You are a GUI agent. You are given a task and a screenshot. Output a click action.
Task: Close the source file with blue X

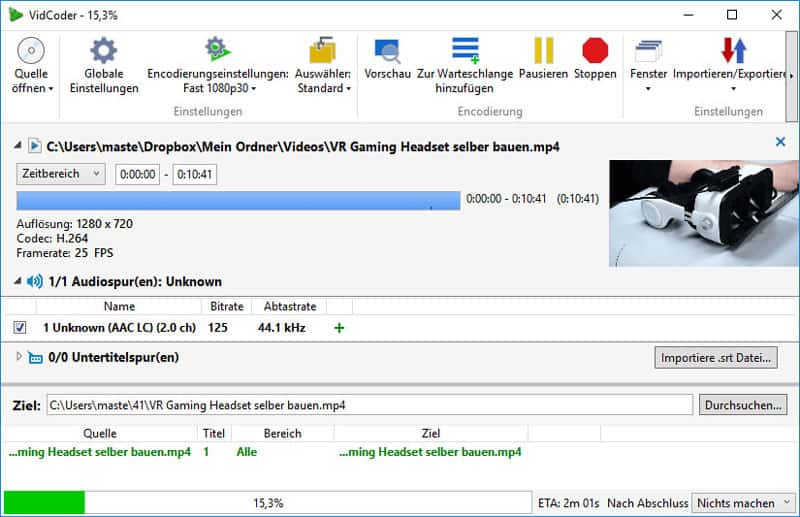[780, 142]
